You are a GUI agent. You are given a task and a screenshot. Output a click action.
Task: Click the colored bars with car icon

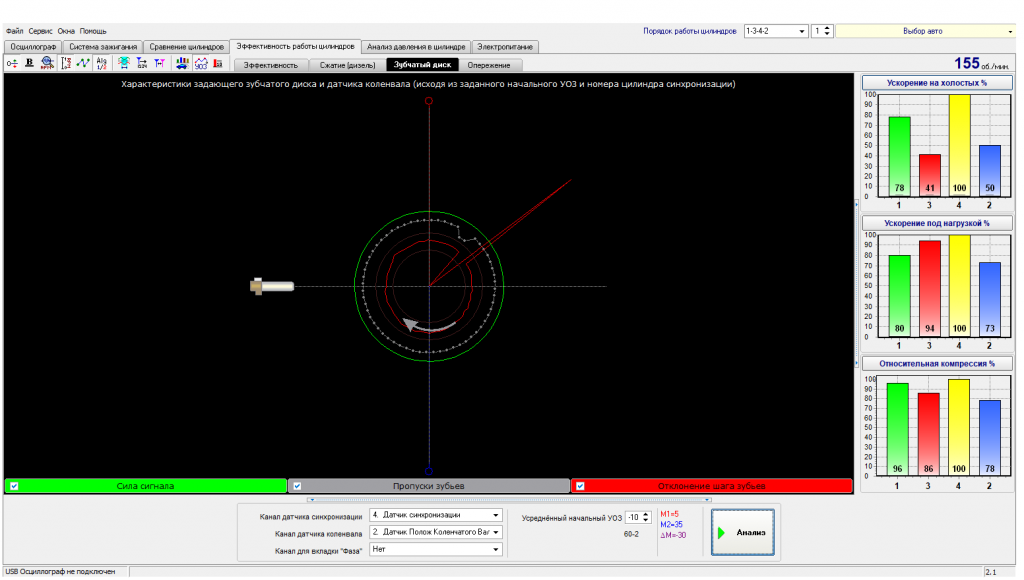pyautogui.click(x=182, y=63)
